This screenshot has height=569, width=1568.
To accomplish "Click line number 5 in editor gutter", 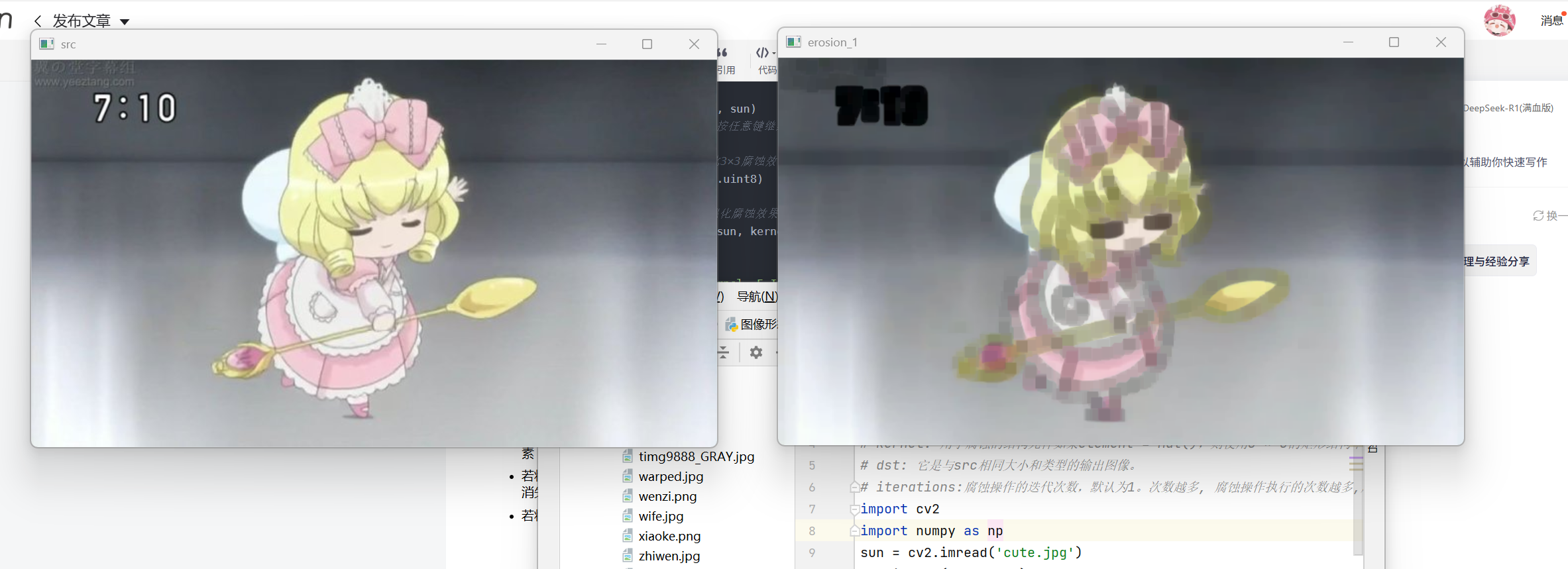I will (812, 466).
